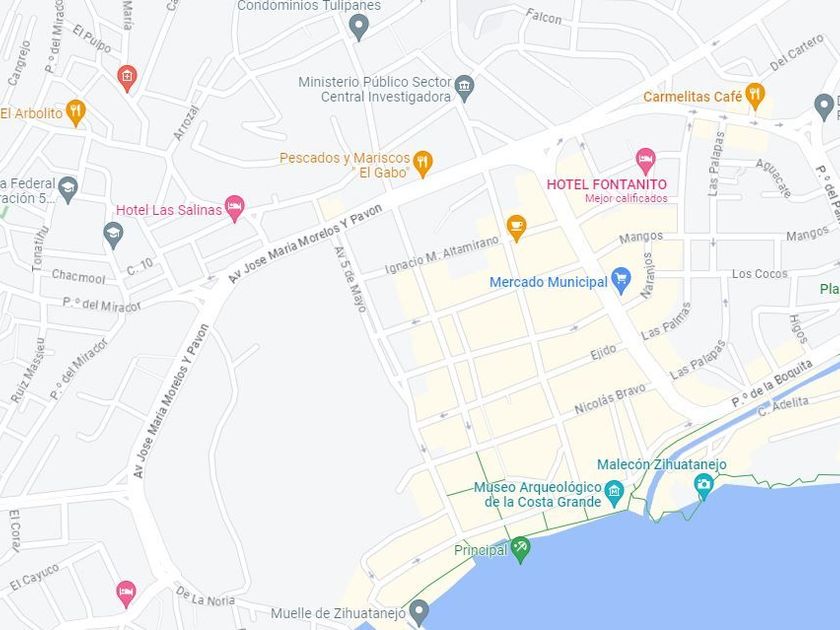Click the HOTEL FONTANITO name label
The width and height of the screenshot is (840, 630).
click(x=607, y=184)
